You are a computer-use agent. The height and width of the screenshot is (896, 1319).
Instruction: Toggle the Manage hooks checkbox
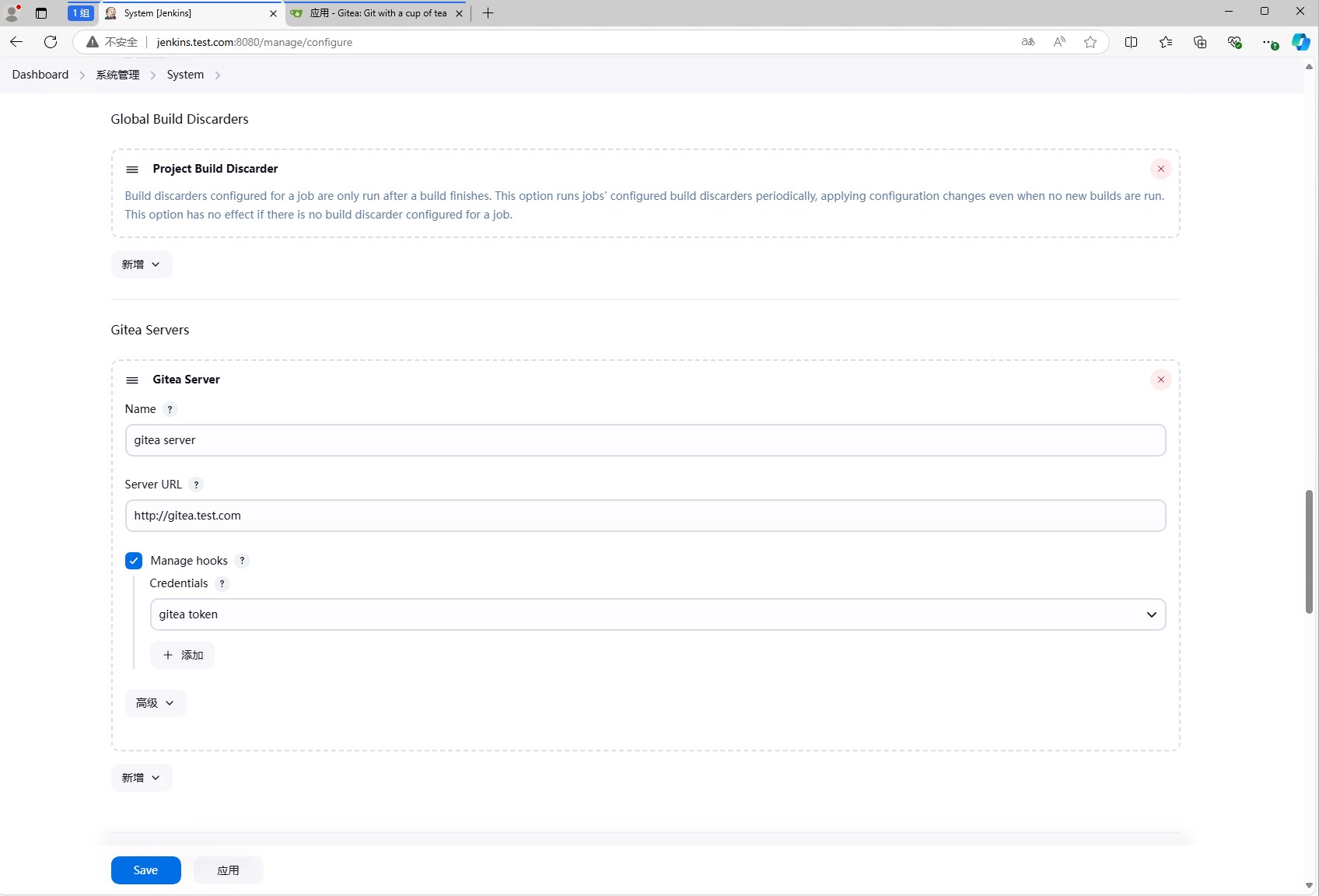134,561
